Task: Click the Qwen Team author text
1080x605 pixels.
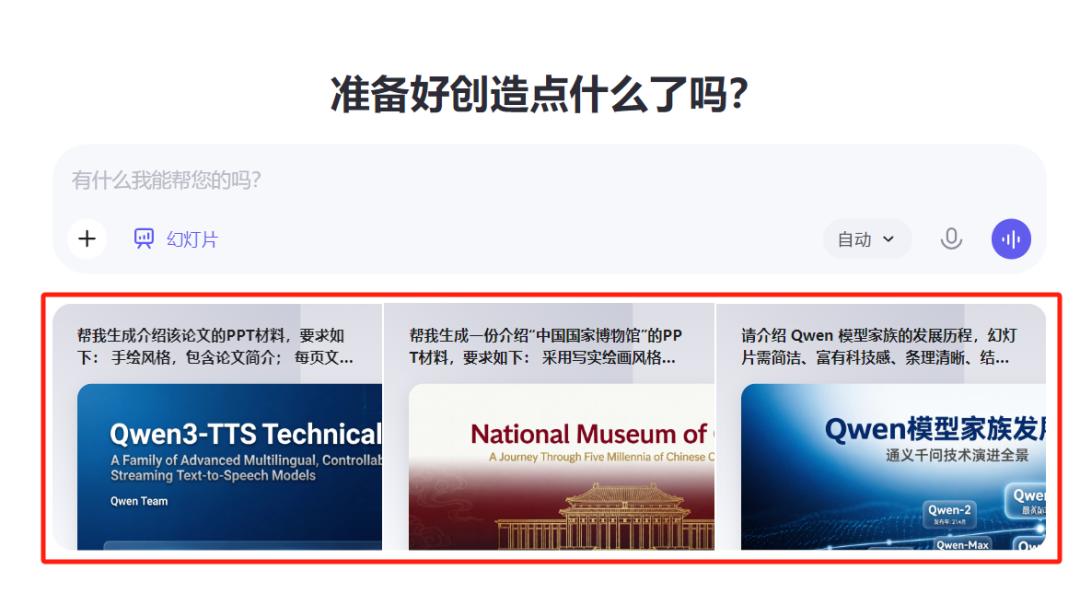Action: [139, 501]
